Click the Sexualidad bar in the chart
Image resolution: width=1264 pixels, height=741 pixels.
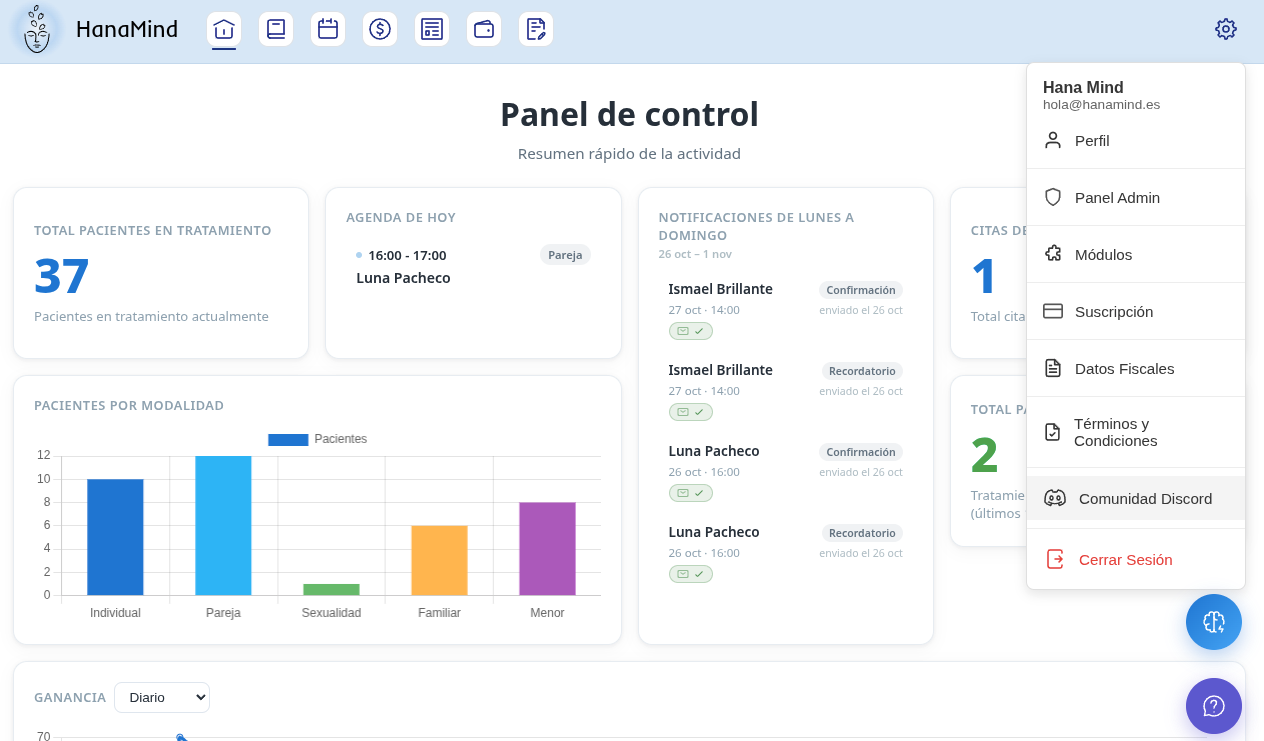(331, 589)
